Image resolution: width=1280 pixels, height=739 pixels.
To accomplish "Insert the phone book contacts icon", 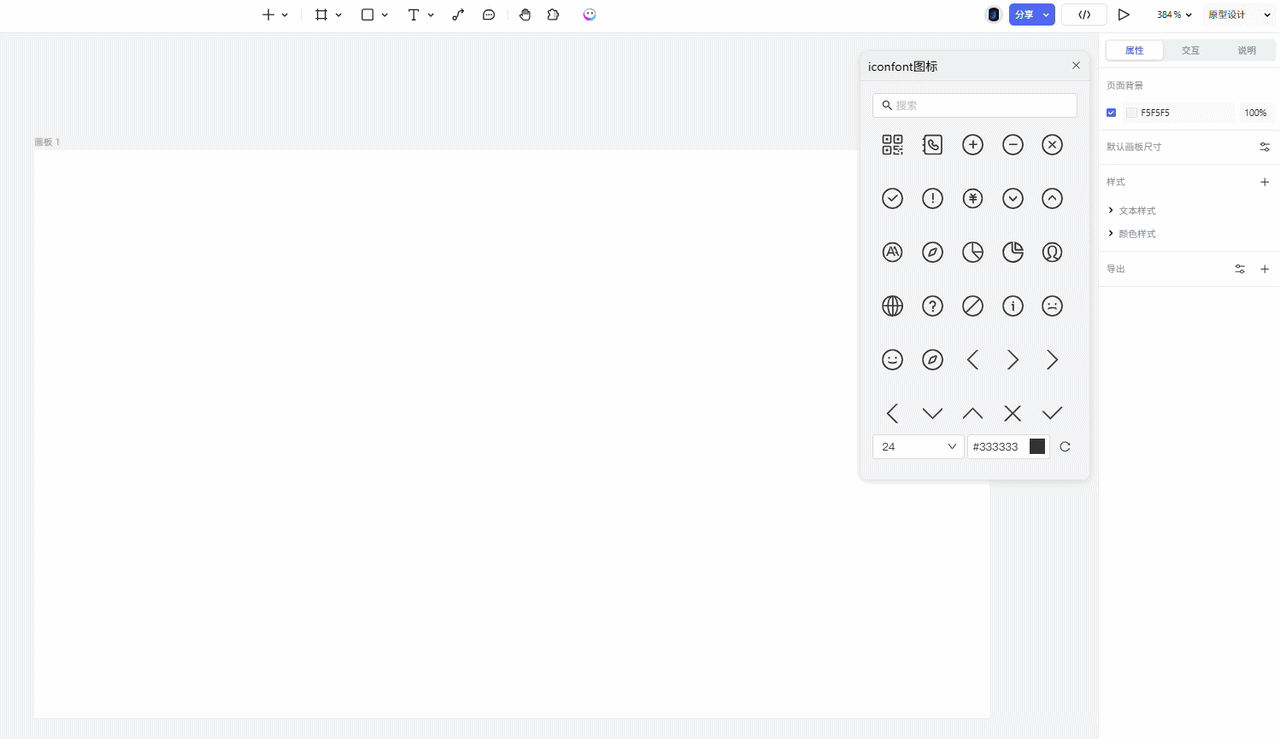I will (933, 145).
